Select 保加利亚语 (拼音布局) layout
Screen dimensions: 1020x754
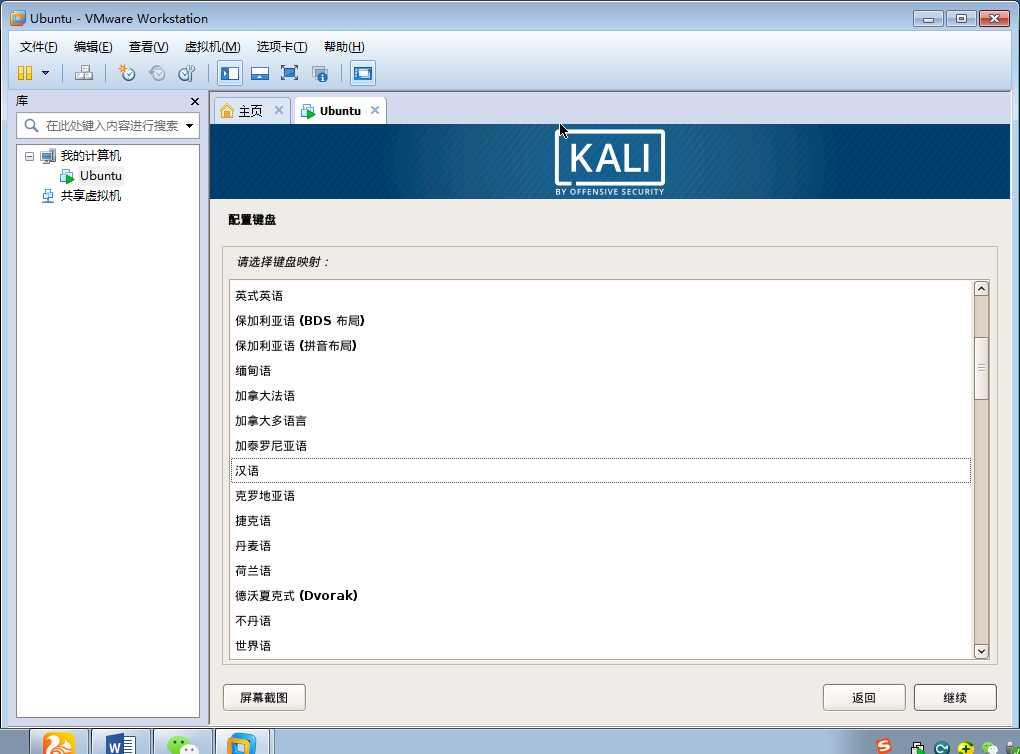600,345
